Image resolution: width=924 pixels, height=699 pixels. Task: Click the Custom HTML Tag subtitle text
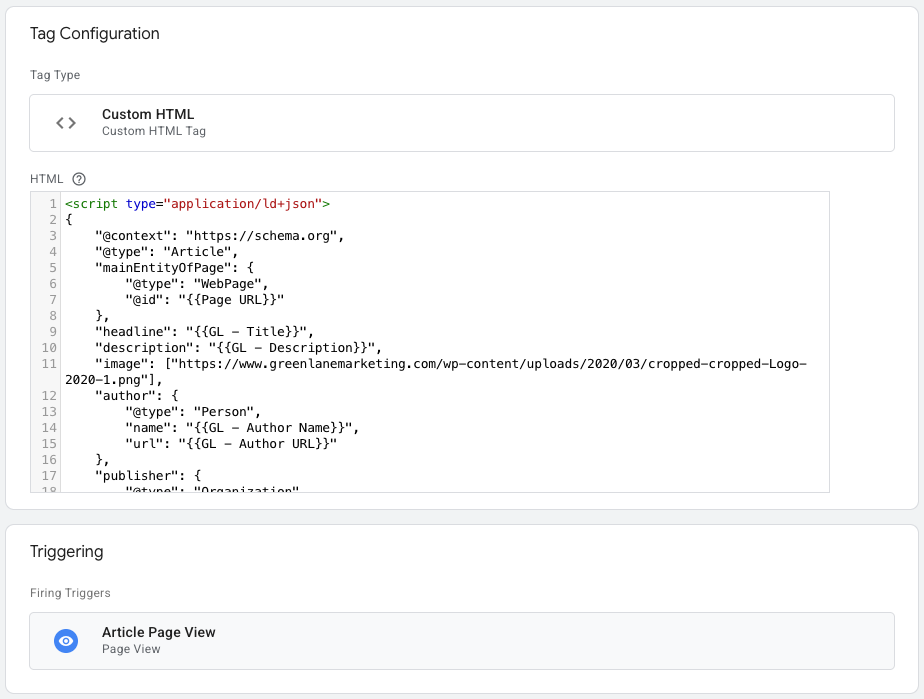point(154,131)
